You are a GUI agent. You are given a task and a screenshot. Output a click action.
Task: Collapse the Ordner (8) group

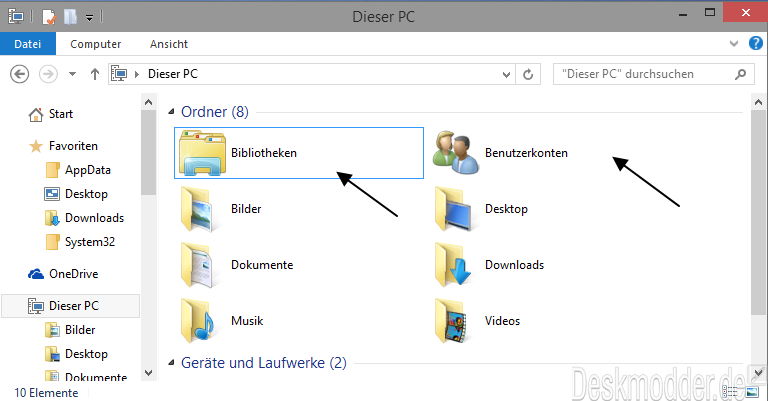pyautogui.click(x=171, y=112)
